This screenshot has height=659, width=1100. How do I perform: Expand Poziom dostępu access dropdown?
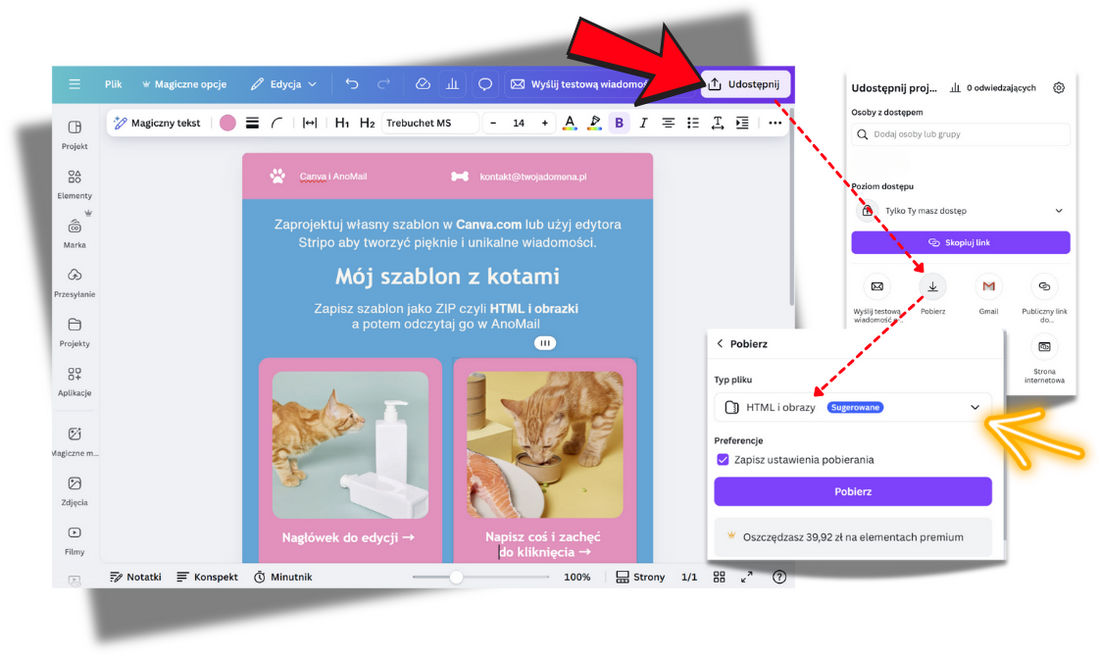point(960,211)
